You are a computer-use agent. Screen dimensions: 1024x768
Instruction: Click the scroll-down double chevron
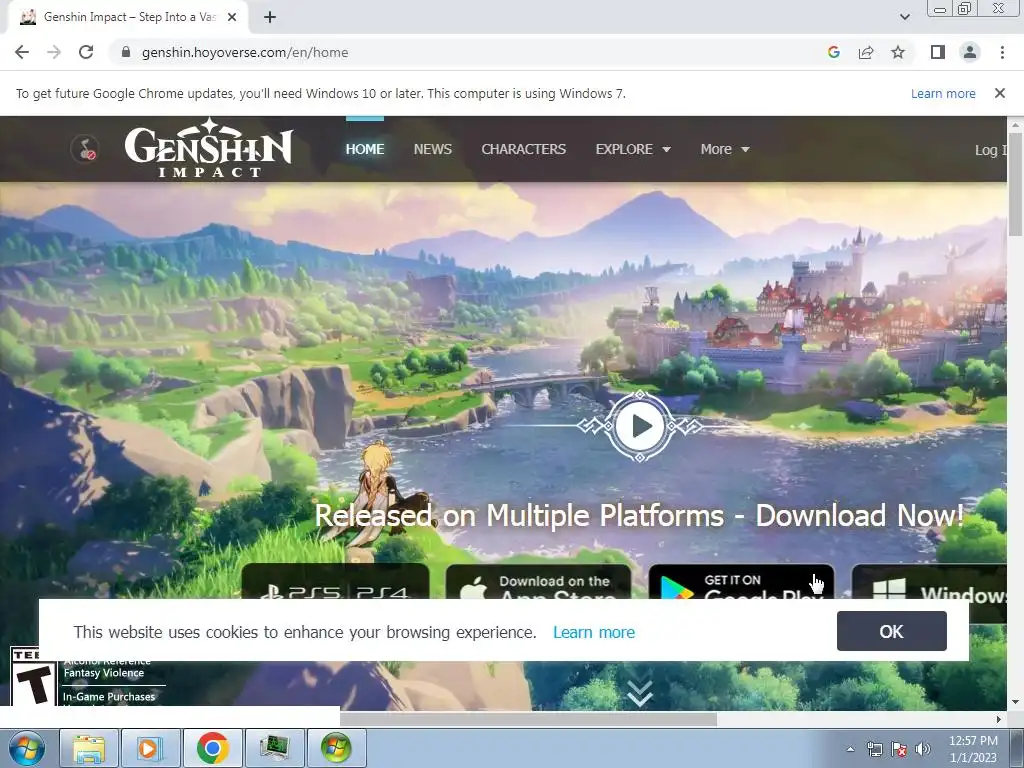pos(640,693)
